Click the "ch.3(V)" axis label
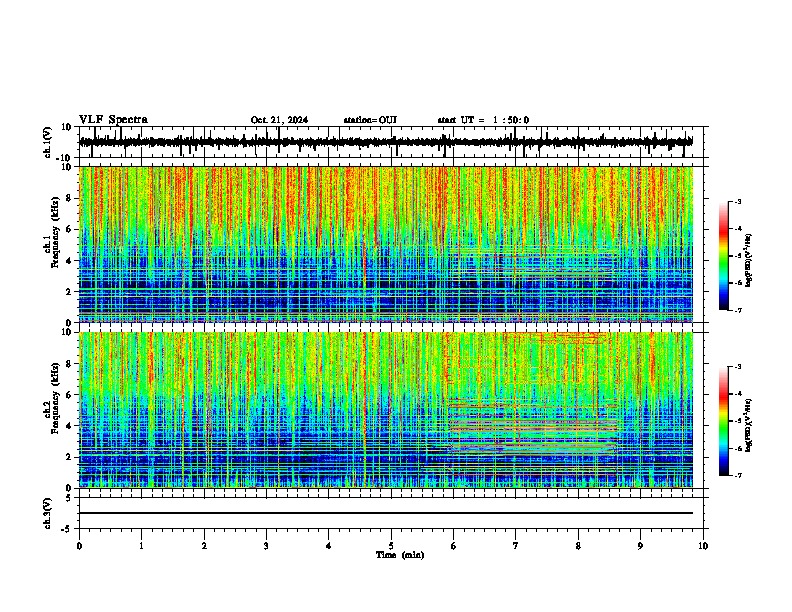 (x=48, y=513)
